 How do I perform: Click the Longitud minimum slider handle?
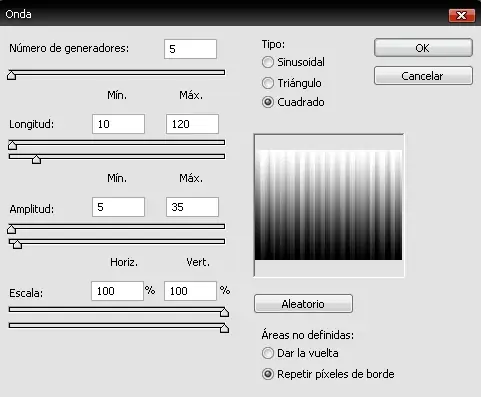[13, 145]
